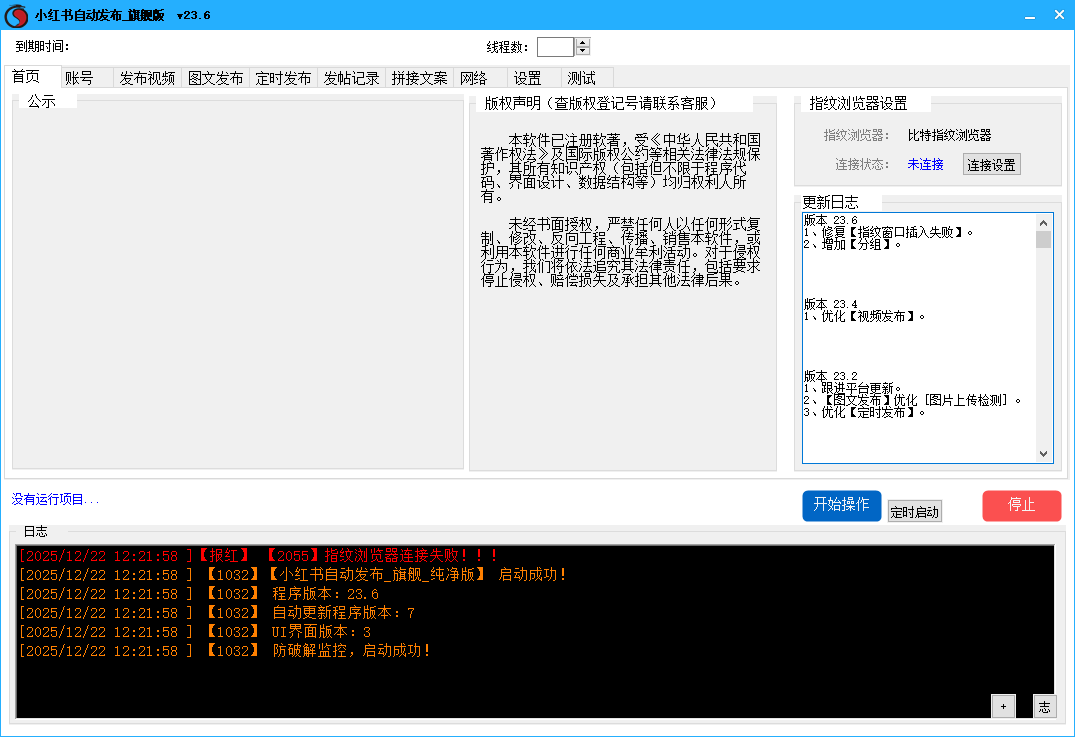Image resolution: width=1075 pixels, height=737 pixels.
Task: Select the 定时发布 tab
Action: tap(283, 78)
